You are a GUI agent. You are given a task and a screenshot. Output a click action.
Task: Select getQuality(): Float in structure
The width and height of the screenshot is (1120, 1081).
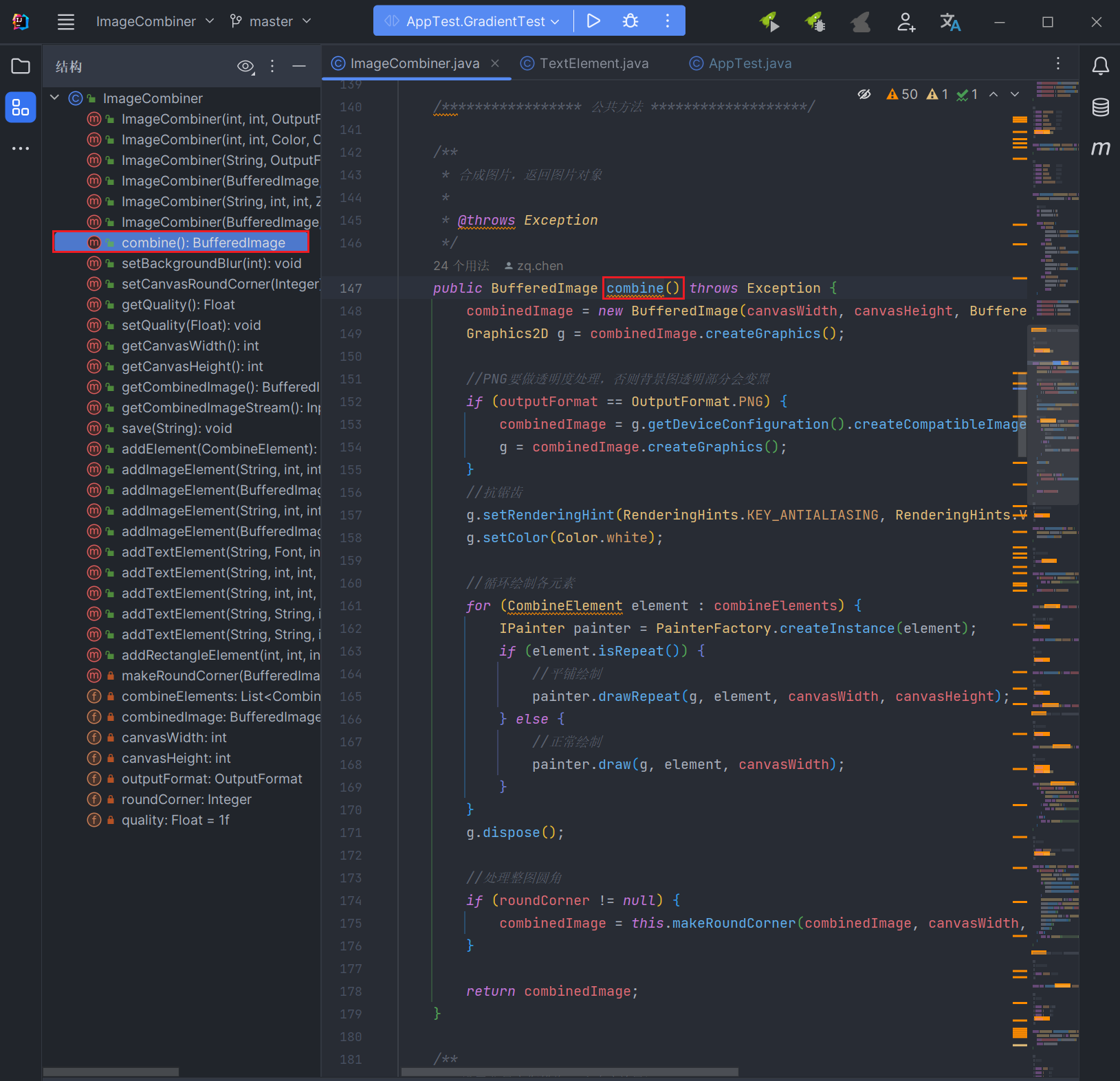pos(178,304)
